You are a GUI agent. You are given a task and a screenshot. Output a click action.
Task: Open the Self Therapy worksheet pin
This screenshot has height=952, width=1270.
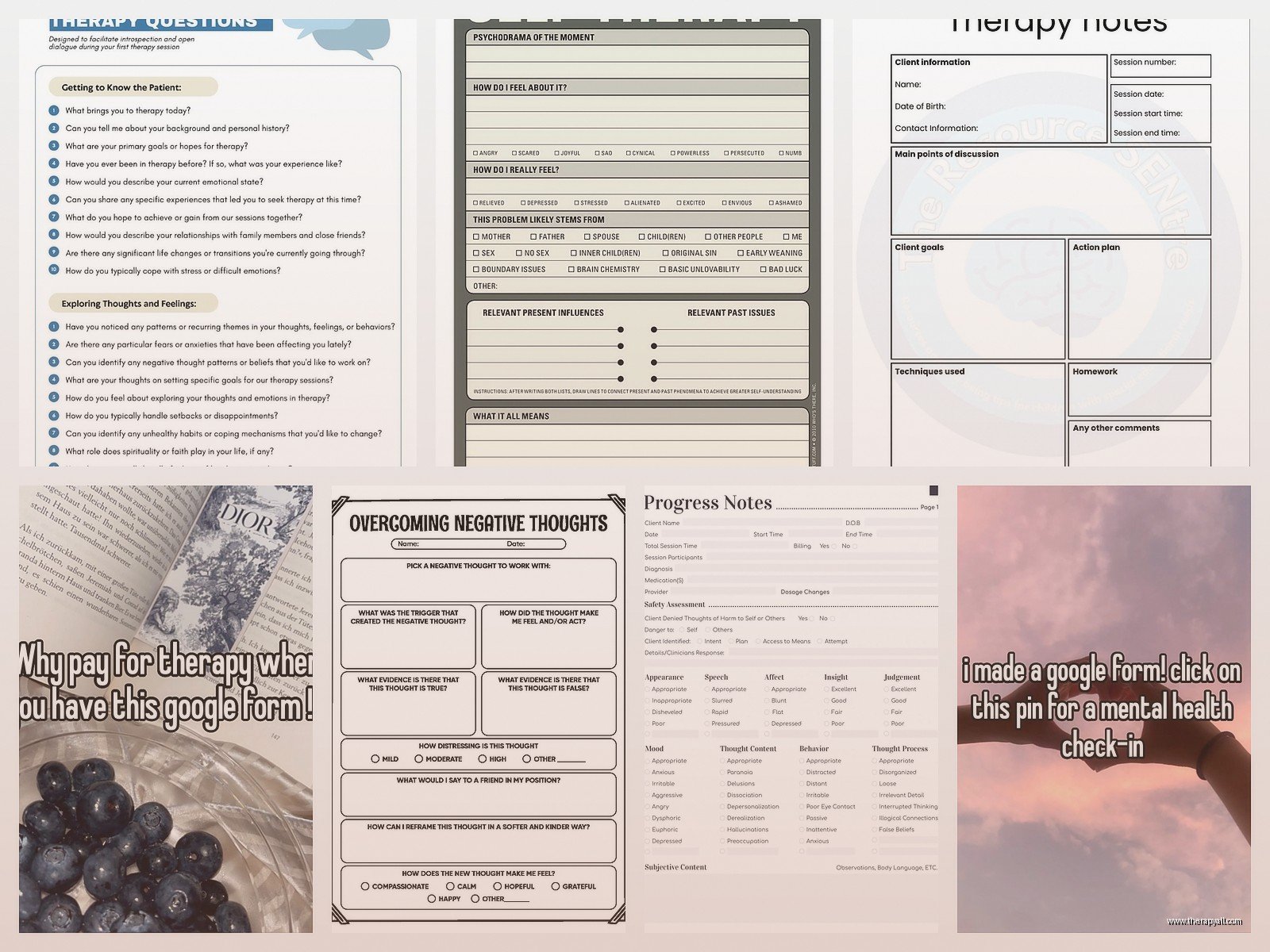(634, 242)
